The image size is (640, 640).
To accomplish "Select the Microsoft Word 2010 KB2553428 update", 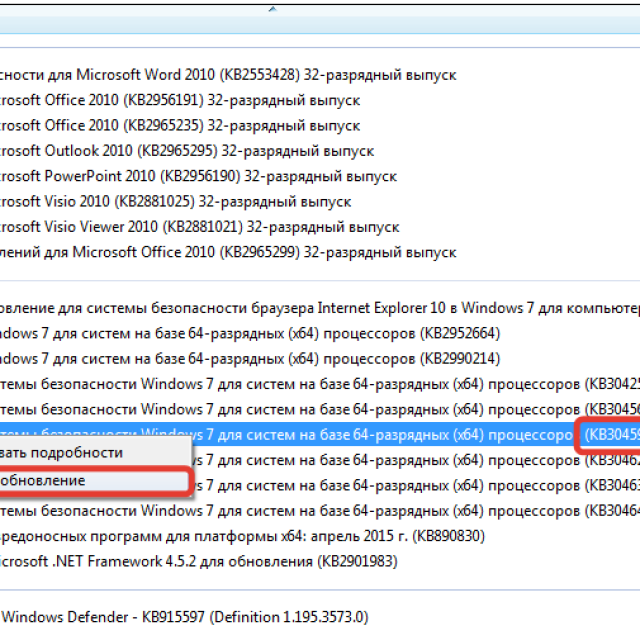I will (228, 75).
